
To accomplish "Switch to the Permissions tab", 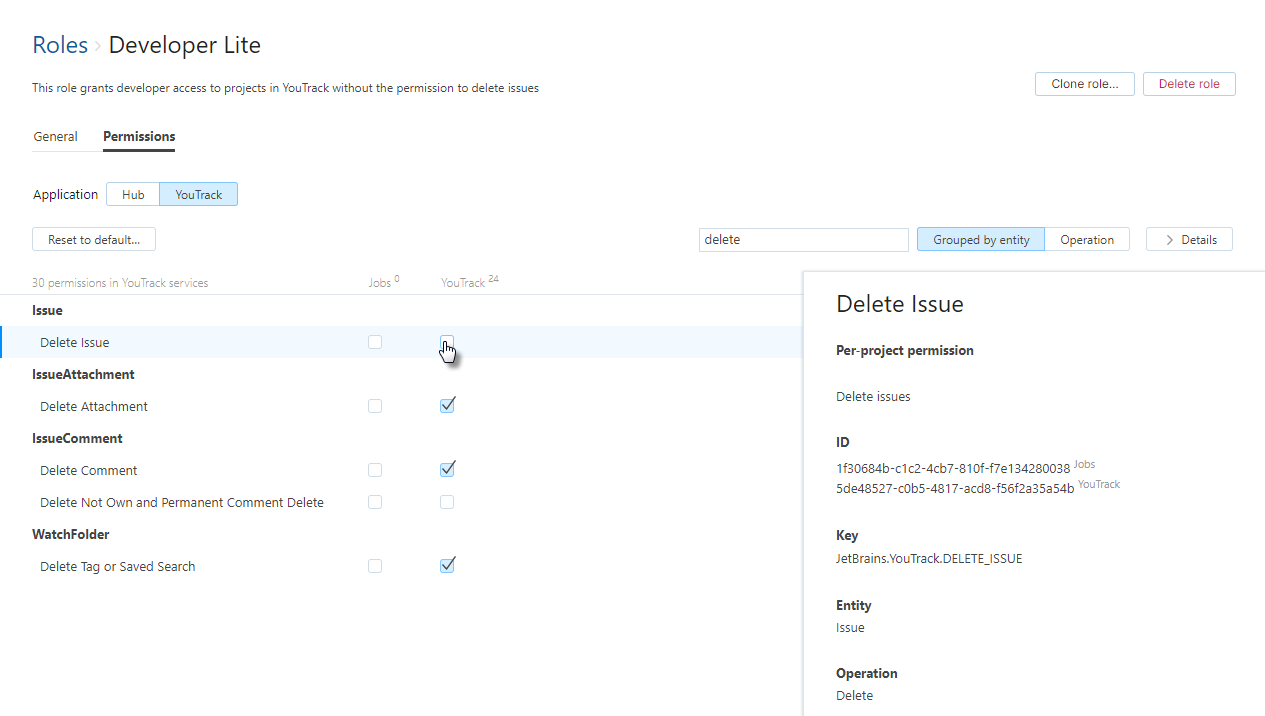I will (138, 136).
